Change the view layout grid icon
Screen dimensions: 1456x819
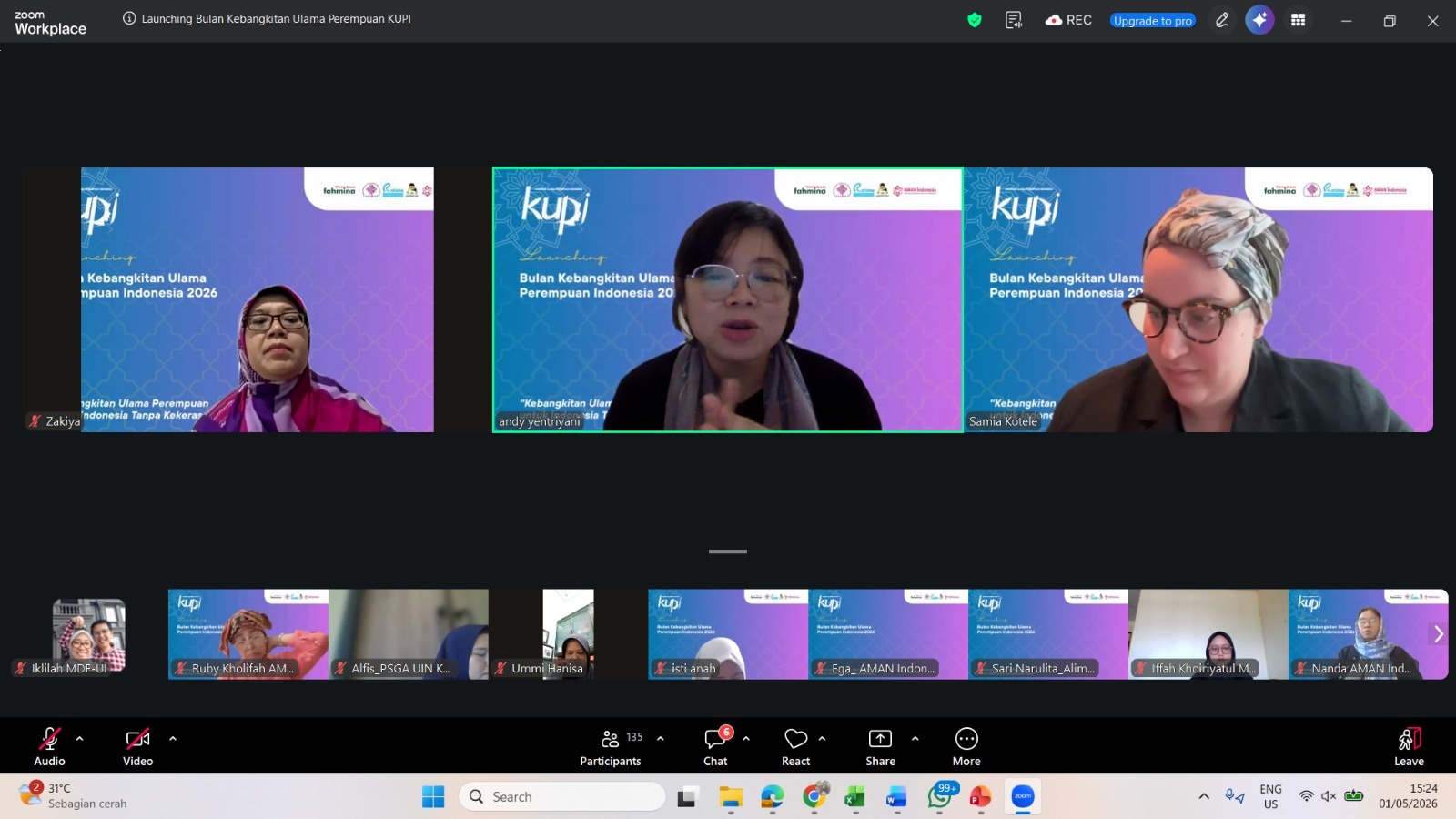[x=1299, y=20]
